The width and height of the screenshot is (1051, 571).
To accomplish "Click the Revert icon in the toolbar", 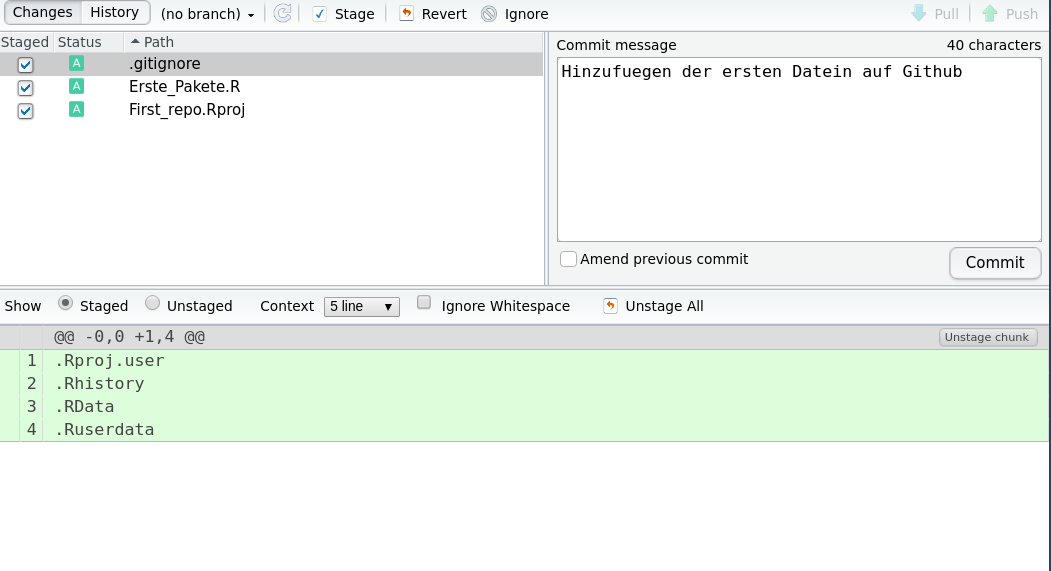I will click(406, 14).
